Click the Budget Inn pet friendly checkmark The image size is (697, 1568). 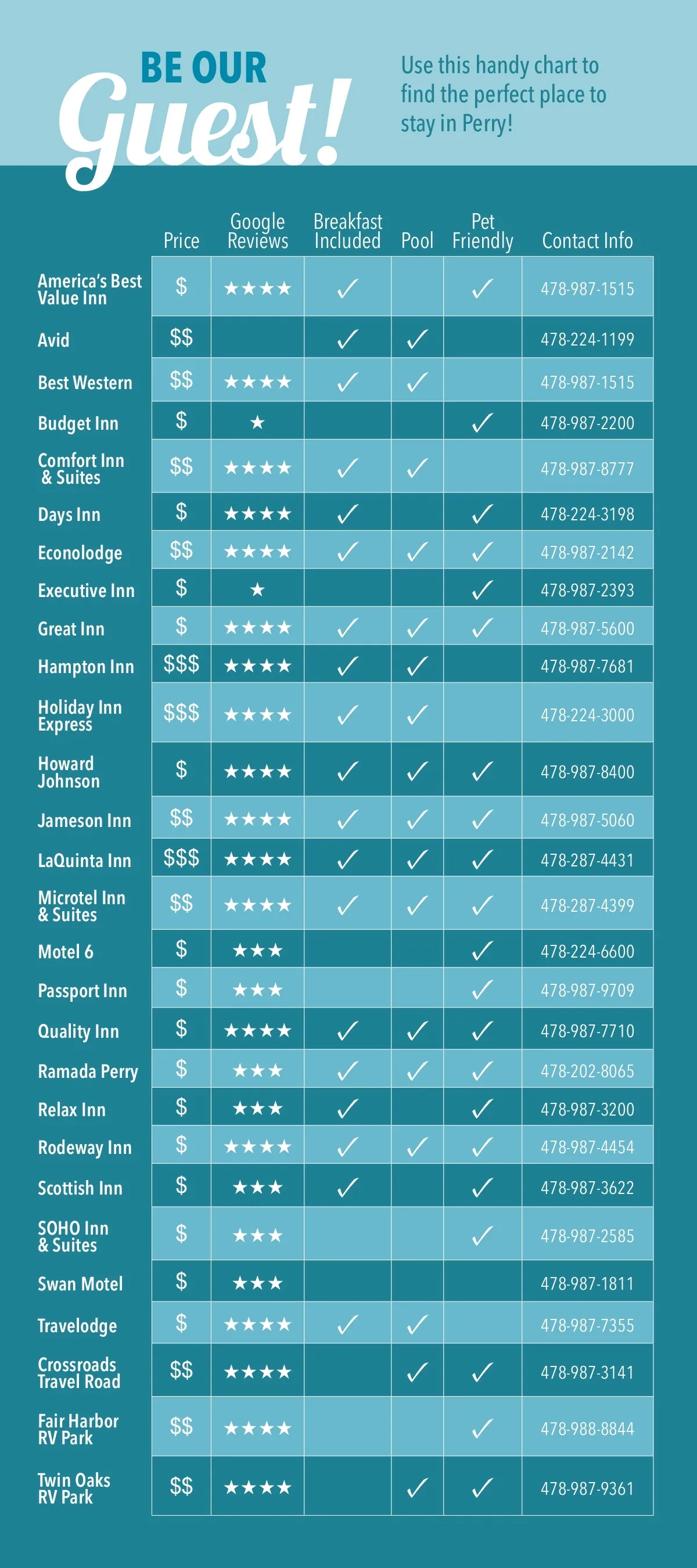pyautogui.click(x=482, y=422)
